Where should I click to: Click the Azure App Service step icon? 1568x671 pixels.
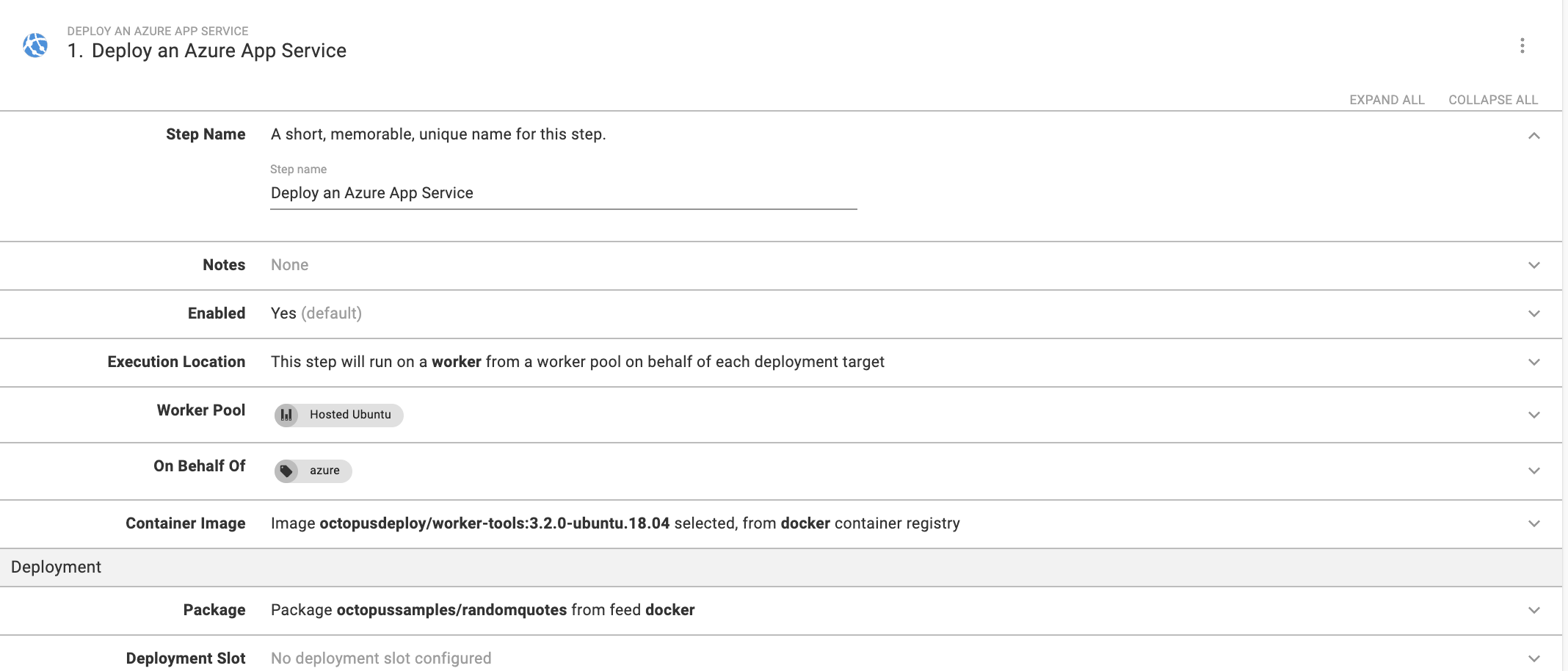(x=33, y=46)
